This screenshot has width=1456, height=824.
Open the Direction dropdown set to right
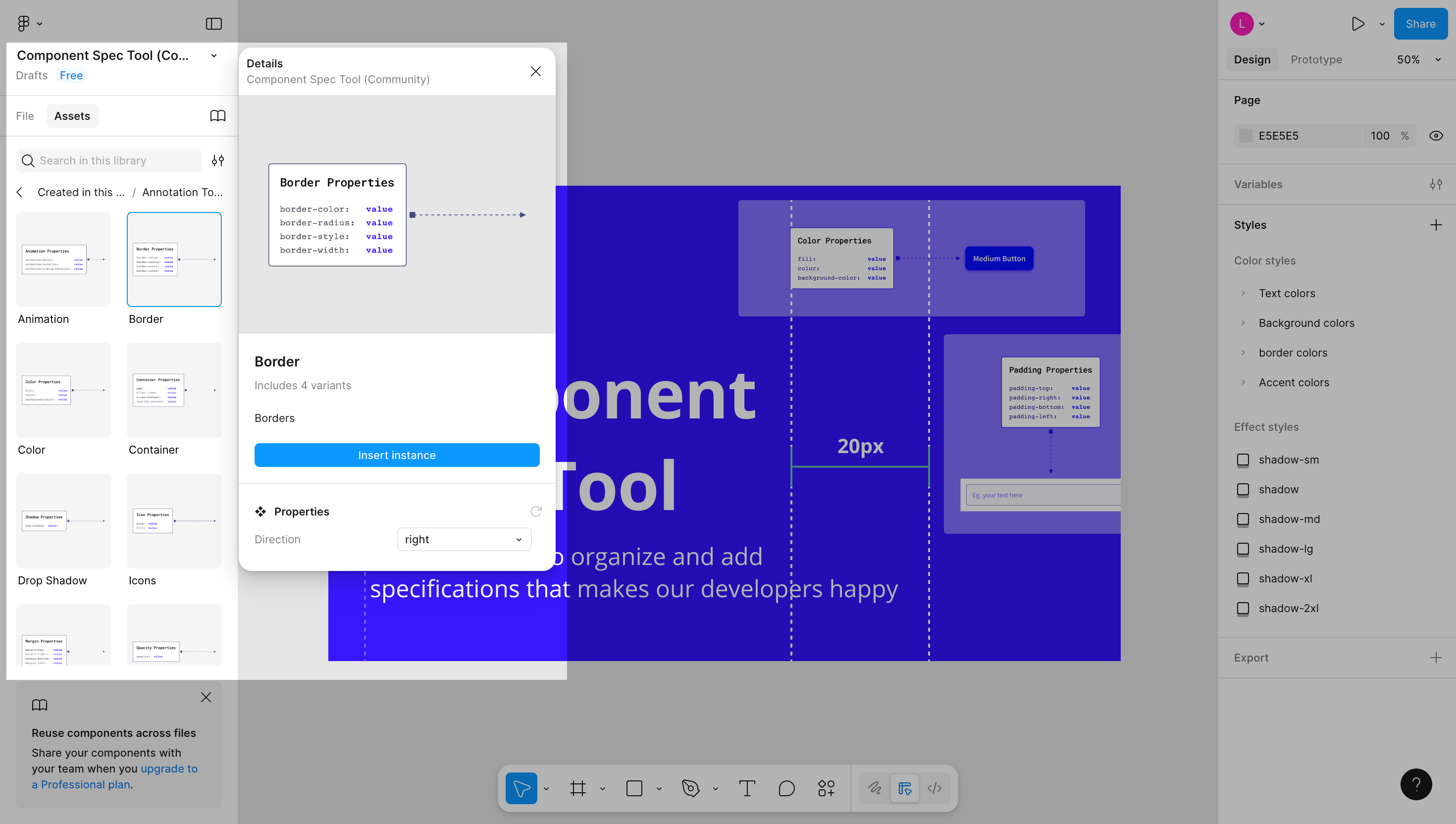coord(464,539)
